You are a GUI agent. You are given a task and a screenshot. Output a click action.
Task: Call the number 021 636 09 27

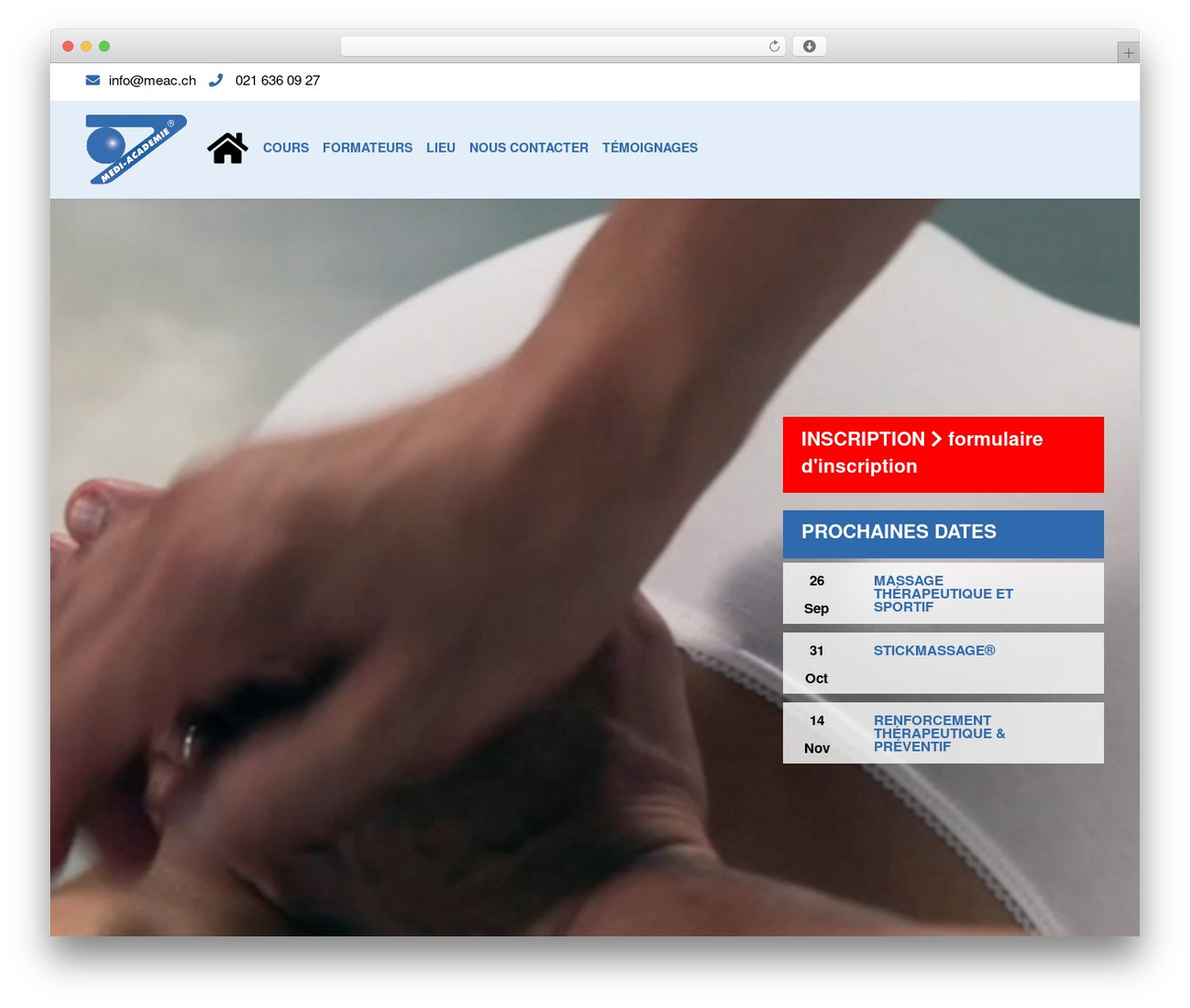coord(277,81)
